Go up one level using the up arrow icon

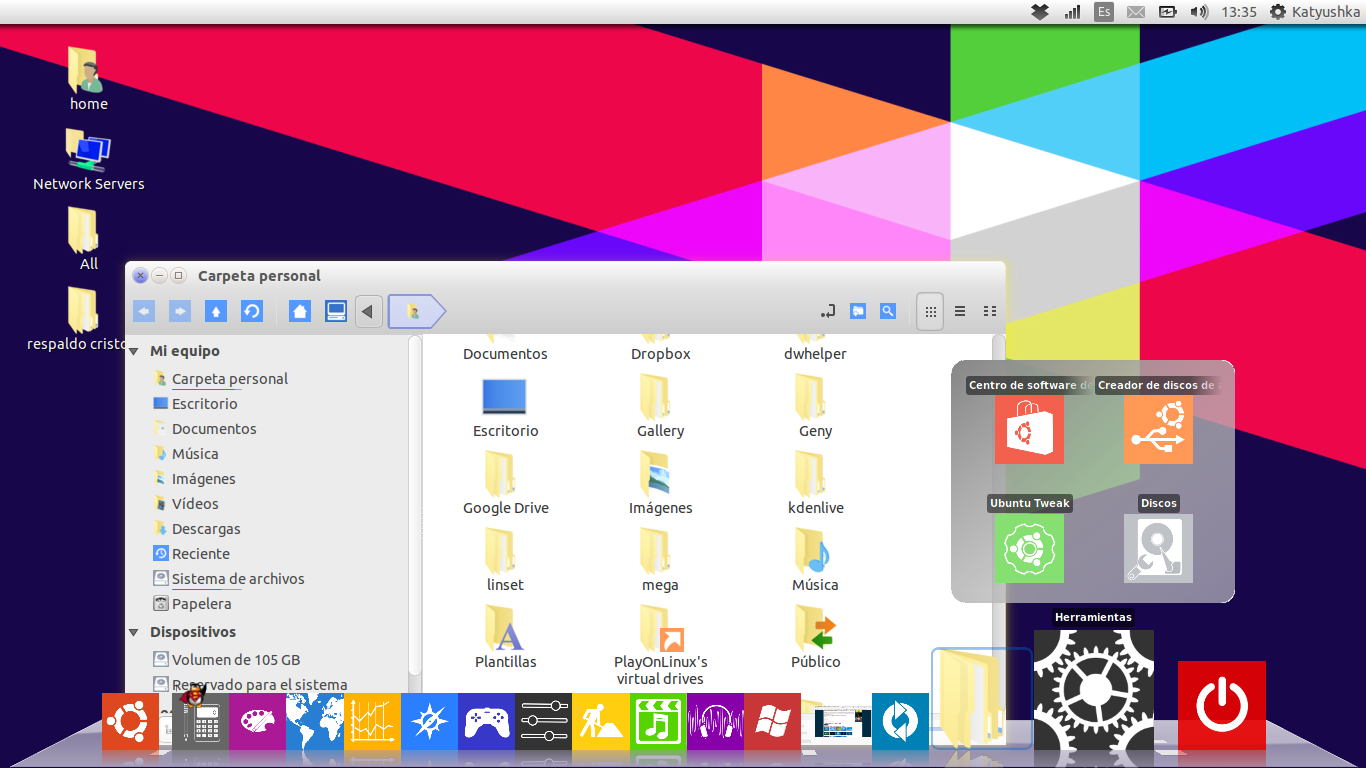[216, 311]
